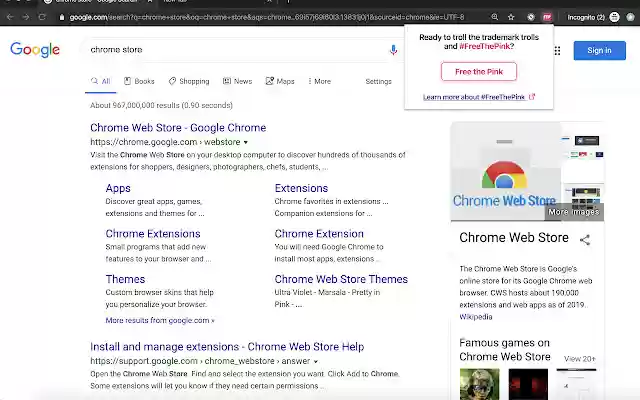Reload the page with refresh icon
The height and width of the screenshot is (400, 640).
point(42,17)
